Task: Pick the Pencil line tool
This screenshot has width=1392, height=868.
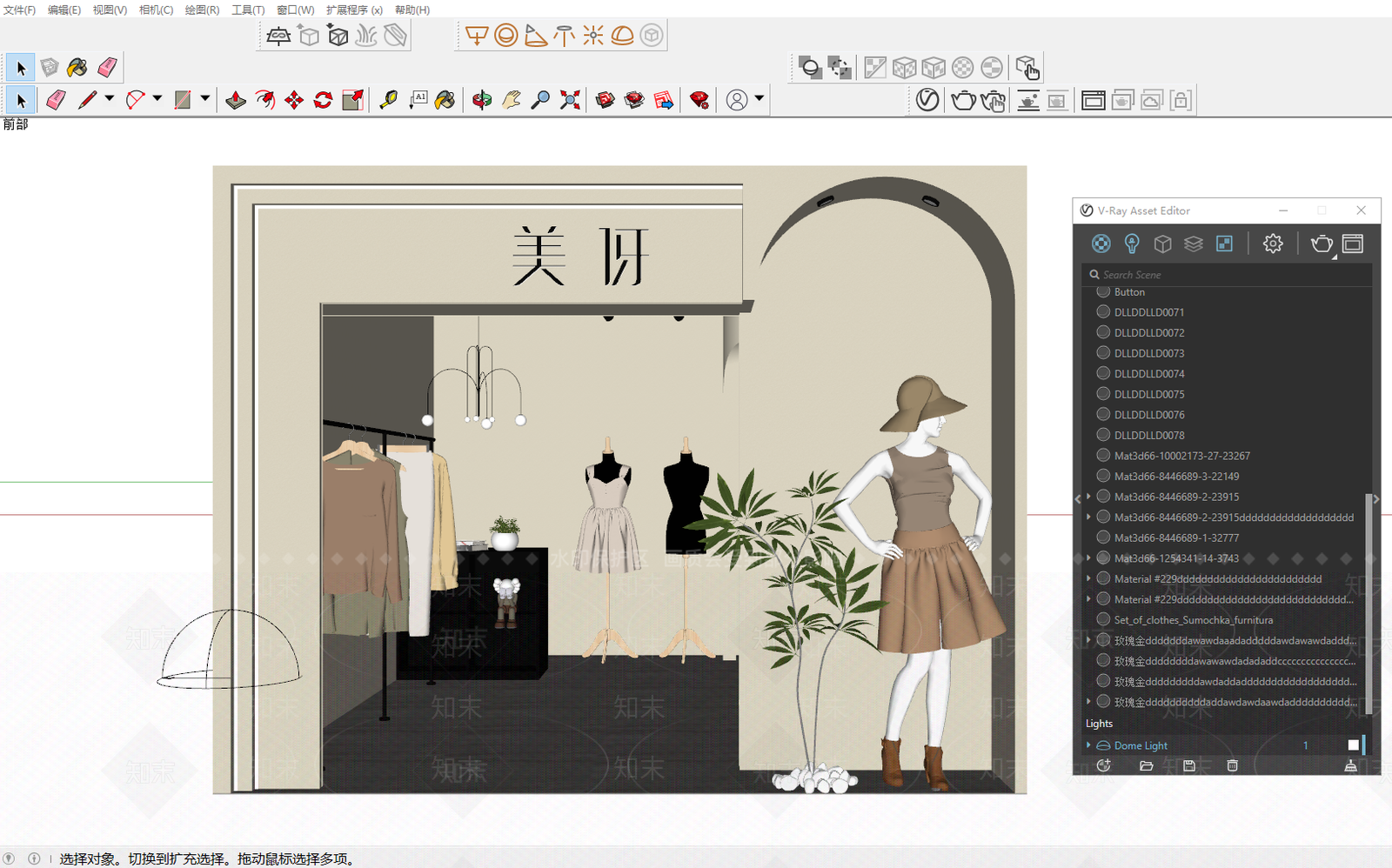Action: point(87,100)
